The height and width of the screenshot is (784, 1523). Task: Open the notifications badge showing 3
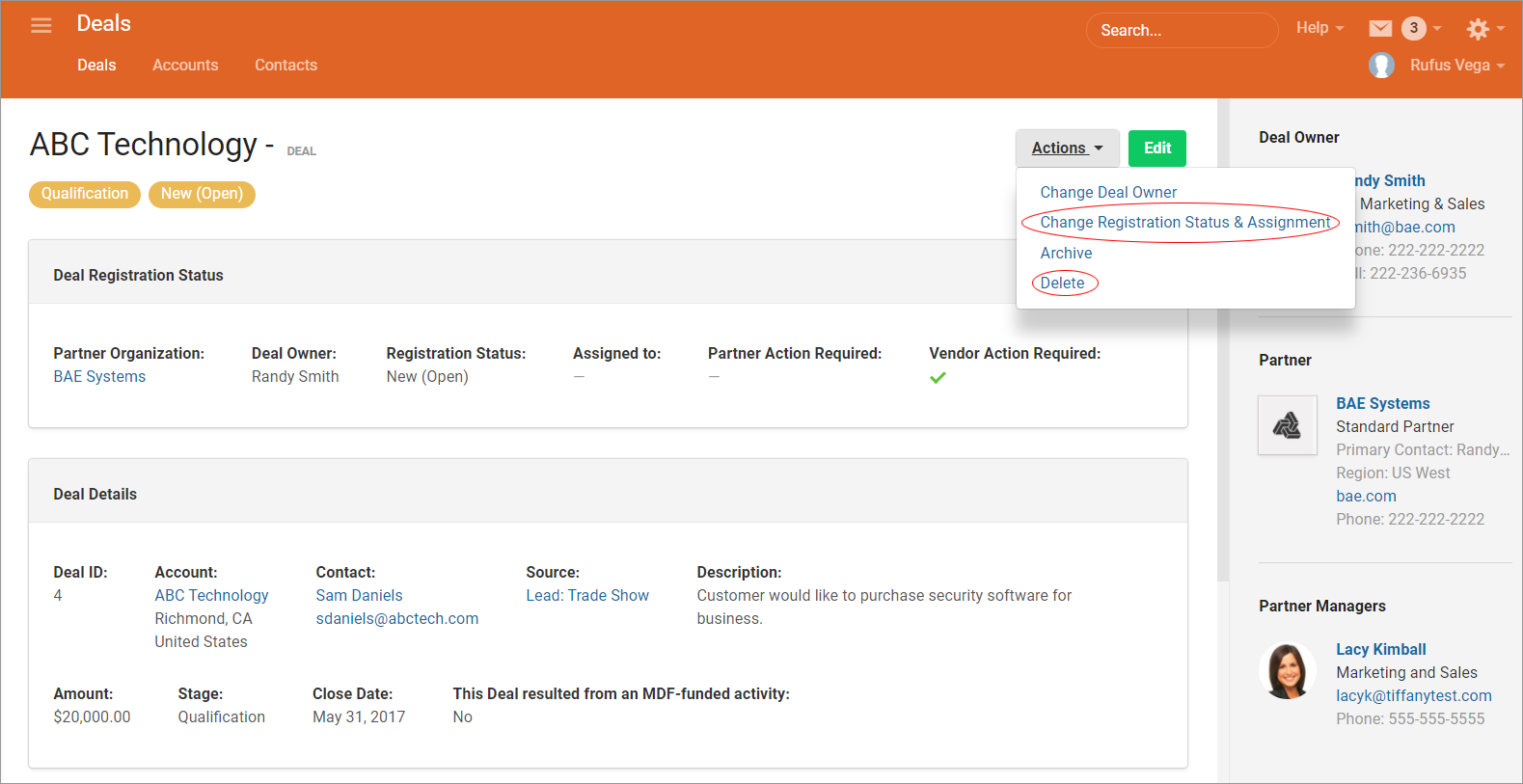click(x=1414, y=29)
